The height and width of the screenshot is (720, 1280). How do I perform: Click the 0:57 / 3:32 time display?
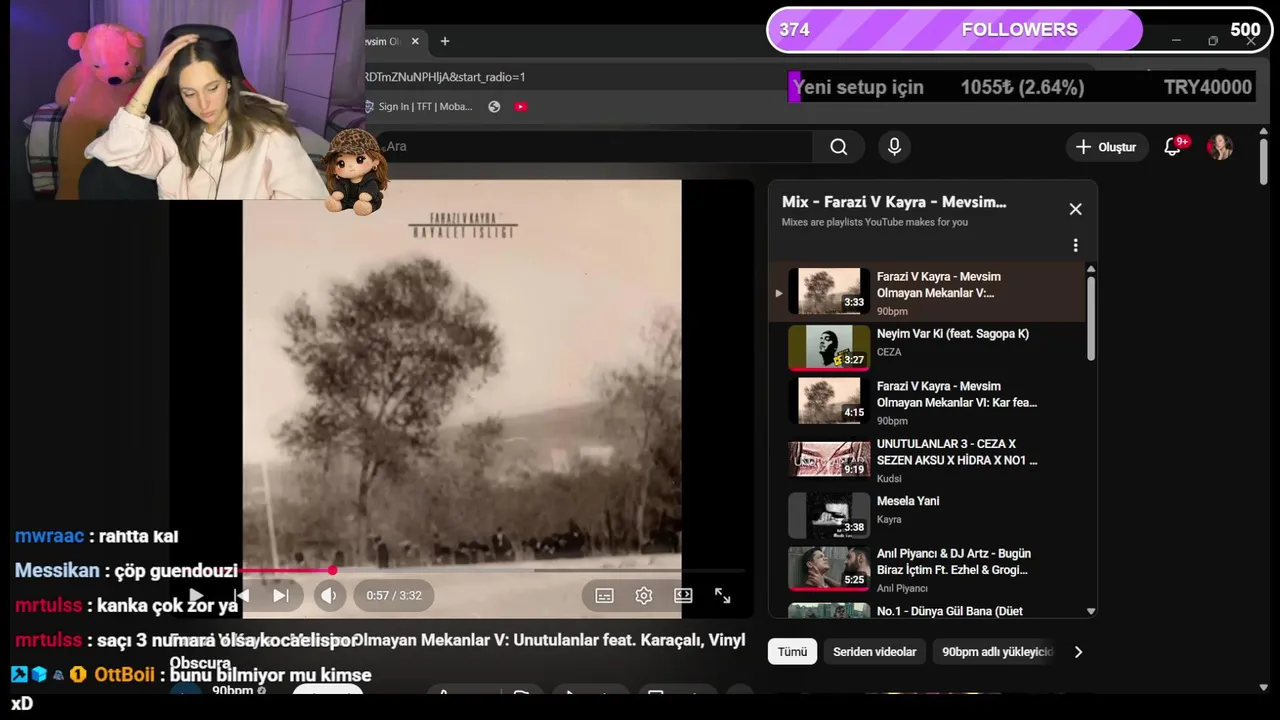coord(394,596)
